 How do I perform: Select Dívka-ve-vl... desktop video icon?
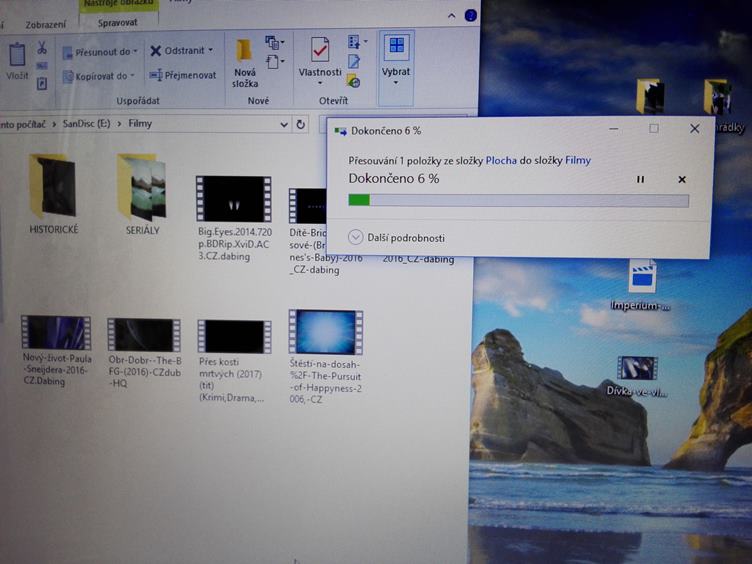(637, 377)
